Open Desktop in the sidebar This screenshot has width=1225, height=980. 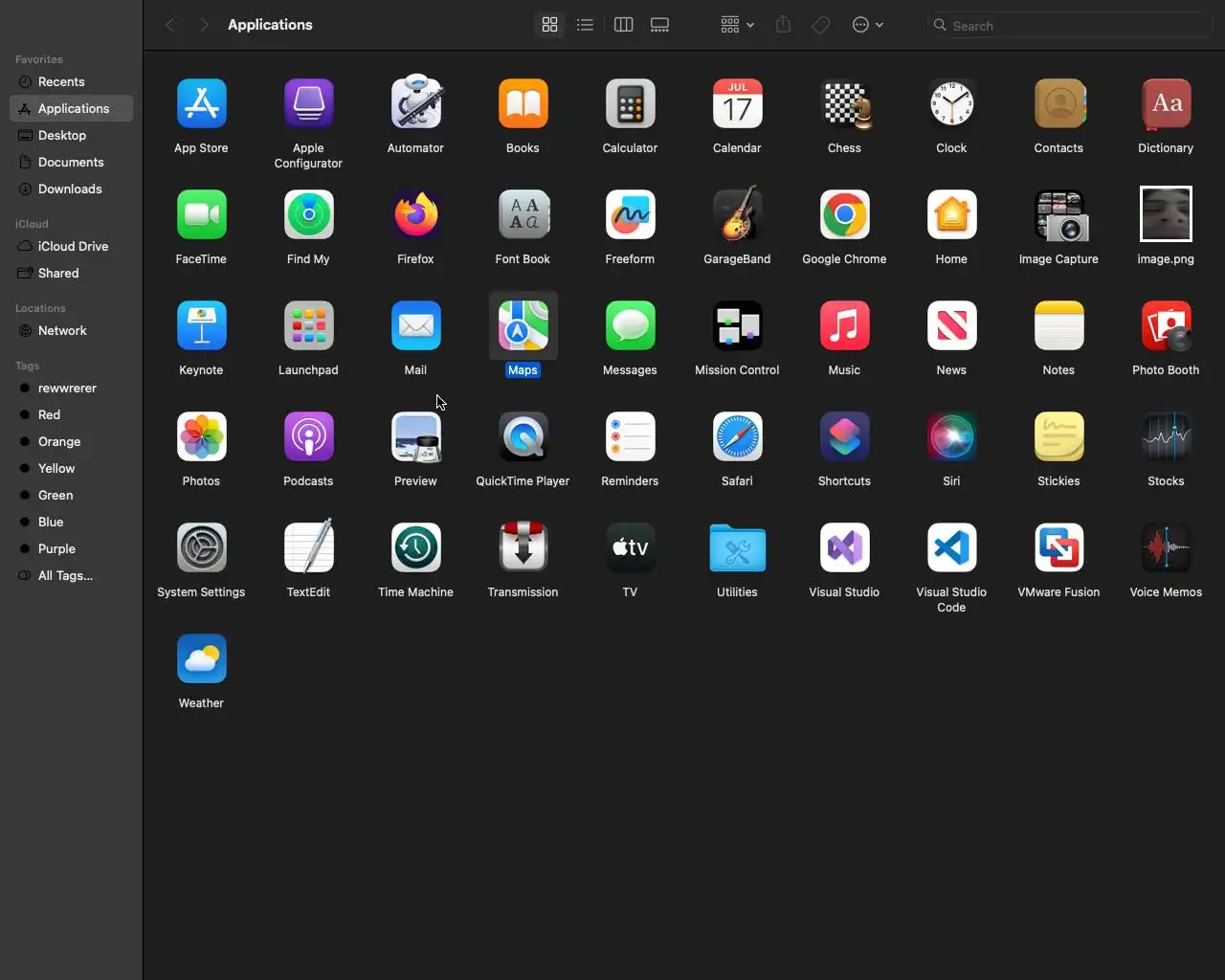pos(71,136)
